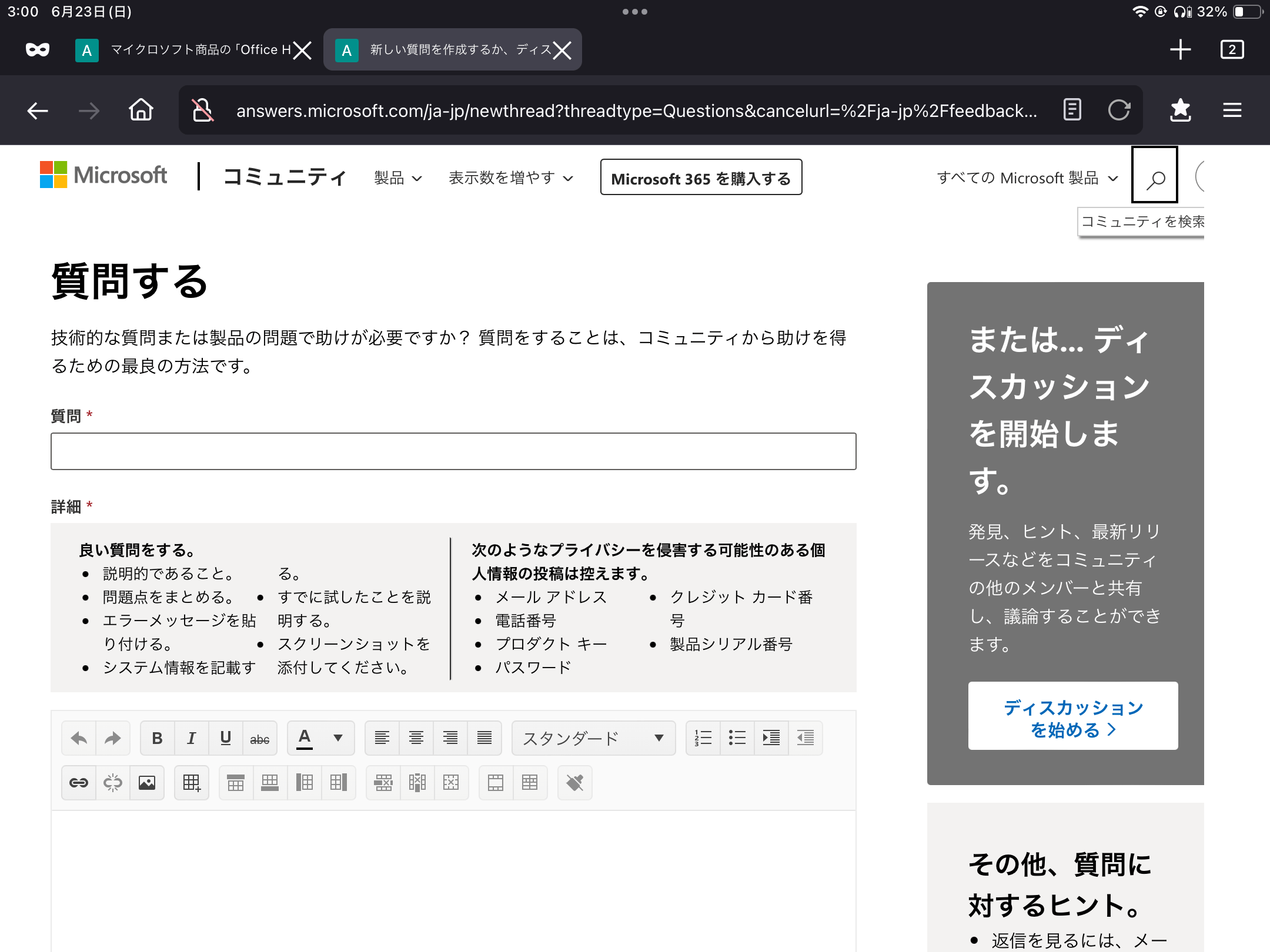This screenshot has height=952, width=1270.
Task: Insert a hyperlink with the link icon
Action: (x=79, y=783)
